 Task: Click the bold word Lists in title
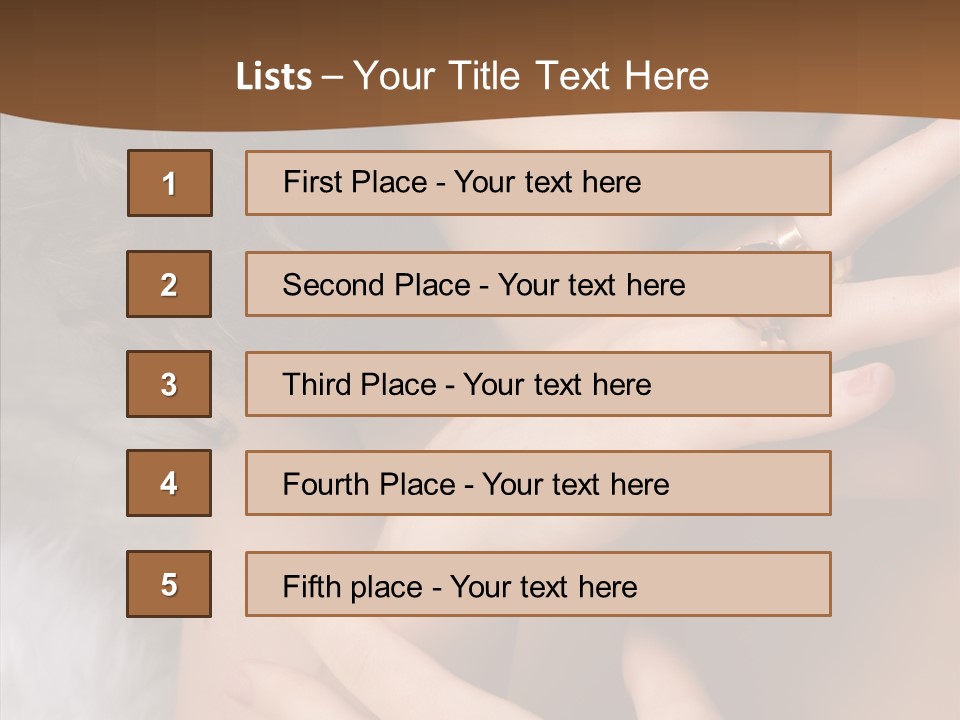273,77
